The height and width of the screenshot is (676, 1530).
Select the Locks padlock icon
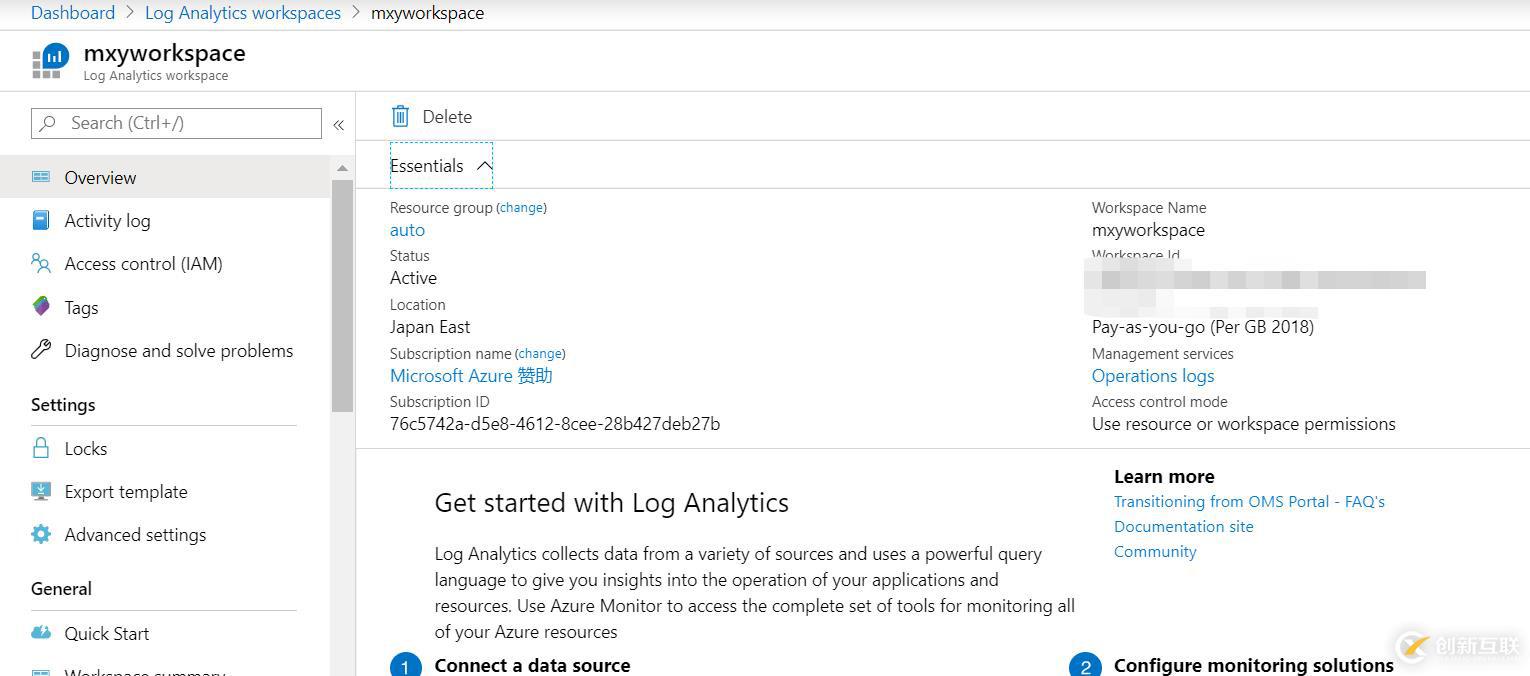[x=40, y=448]
